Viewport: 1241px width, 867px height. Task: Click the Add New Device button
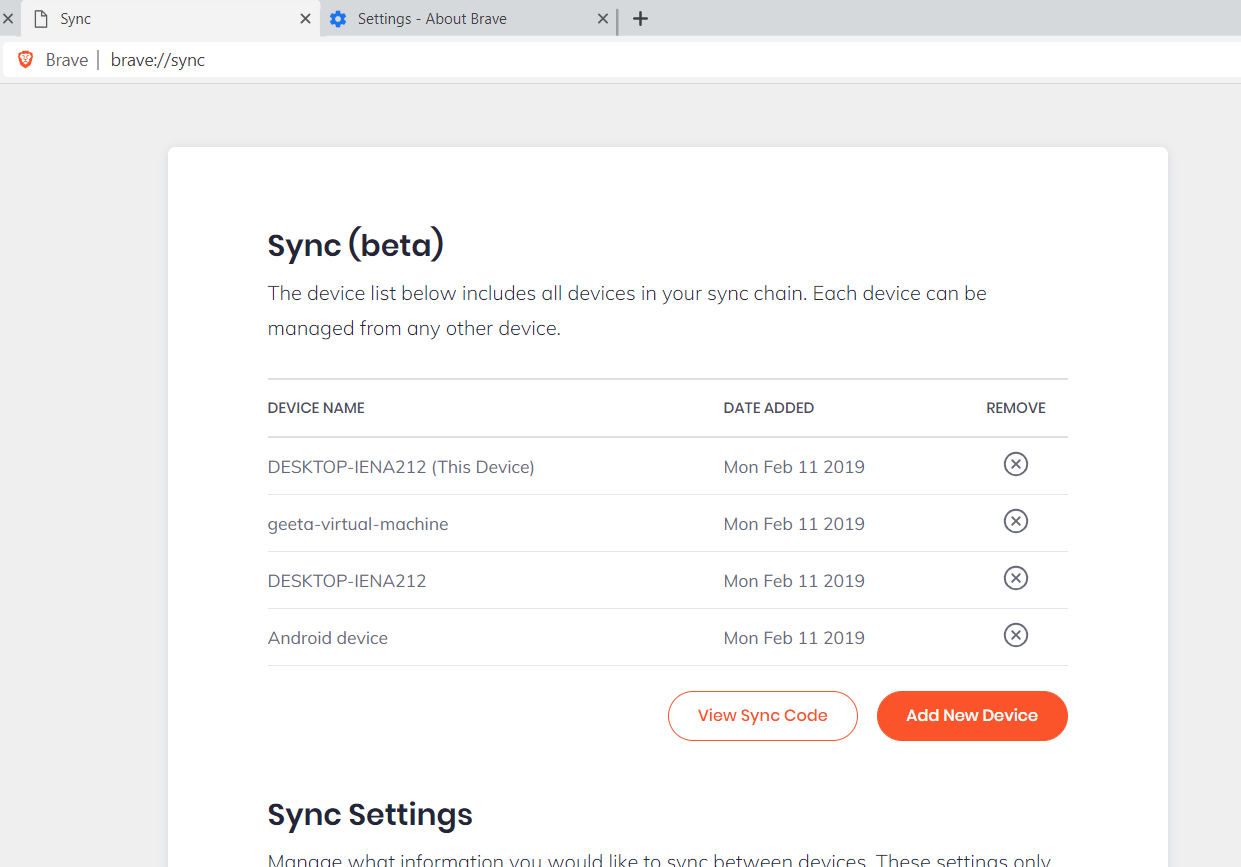tap(972, 716)
